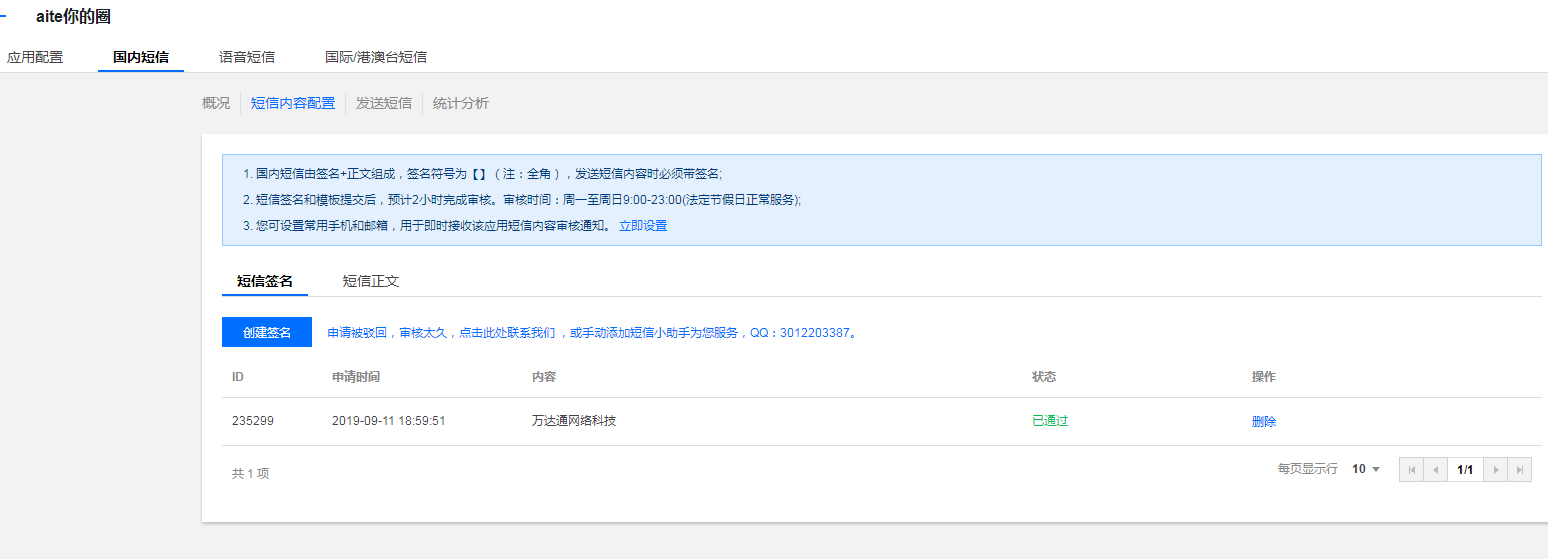Click the 1/1 page number field

tap(1465, 469)
